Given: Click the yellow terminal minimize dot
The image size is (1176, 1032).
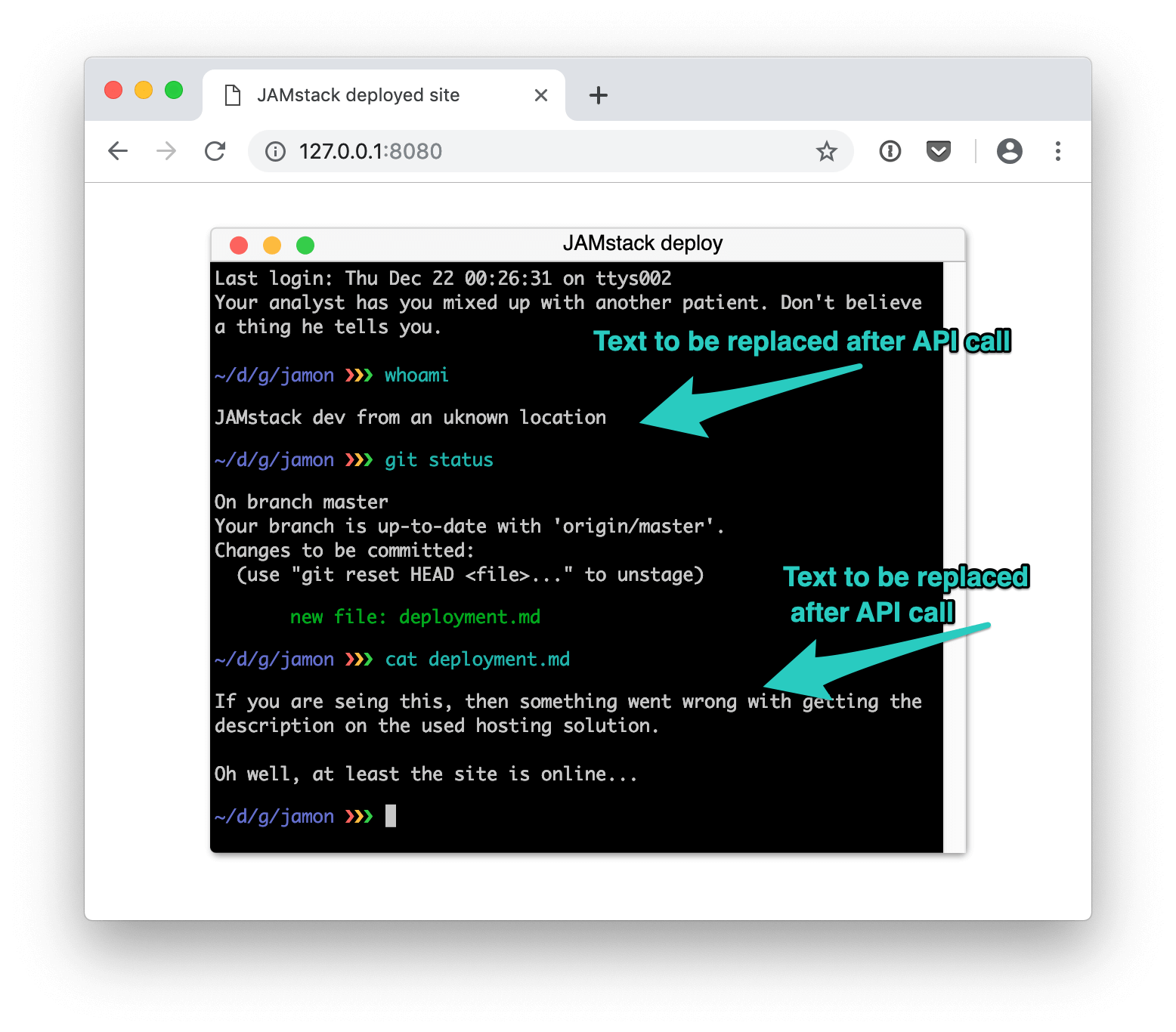Looking at the screenshot, I should (272, 246).
